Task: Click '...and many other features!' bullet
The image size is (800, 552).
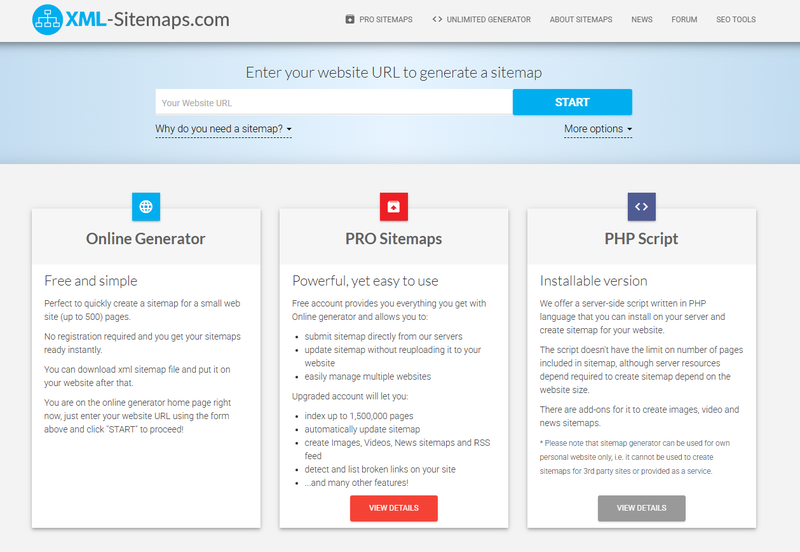Action: coord(356,483)
